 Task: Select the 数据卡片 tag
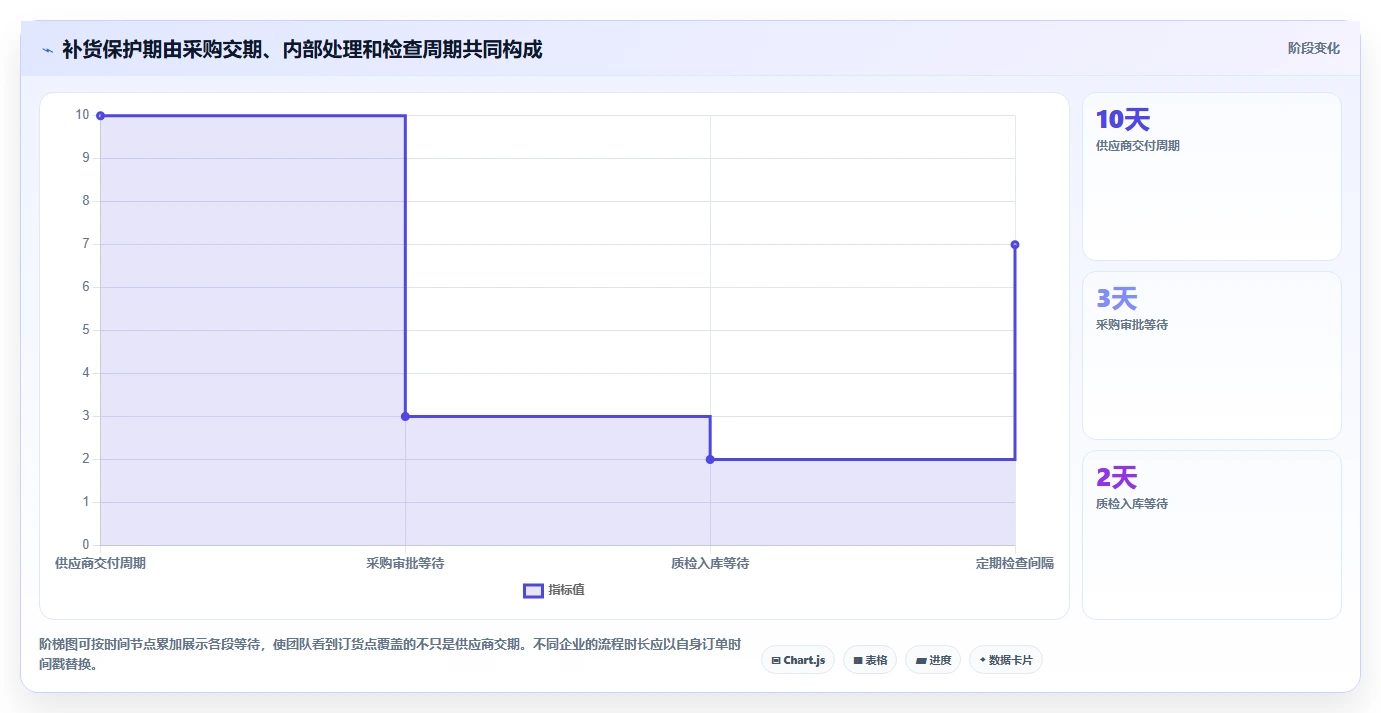tap(1006, 660)
